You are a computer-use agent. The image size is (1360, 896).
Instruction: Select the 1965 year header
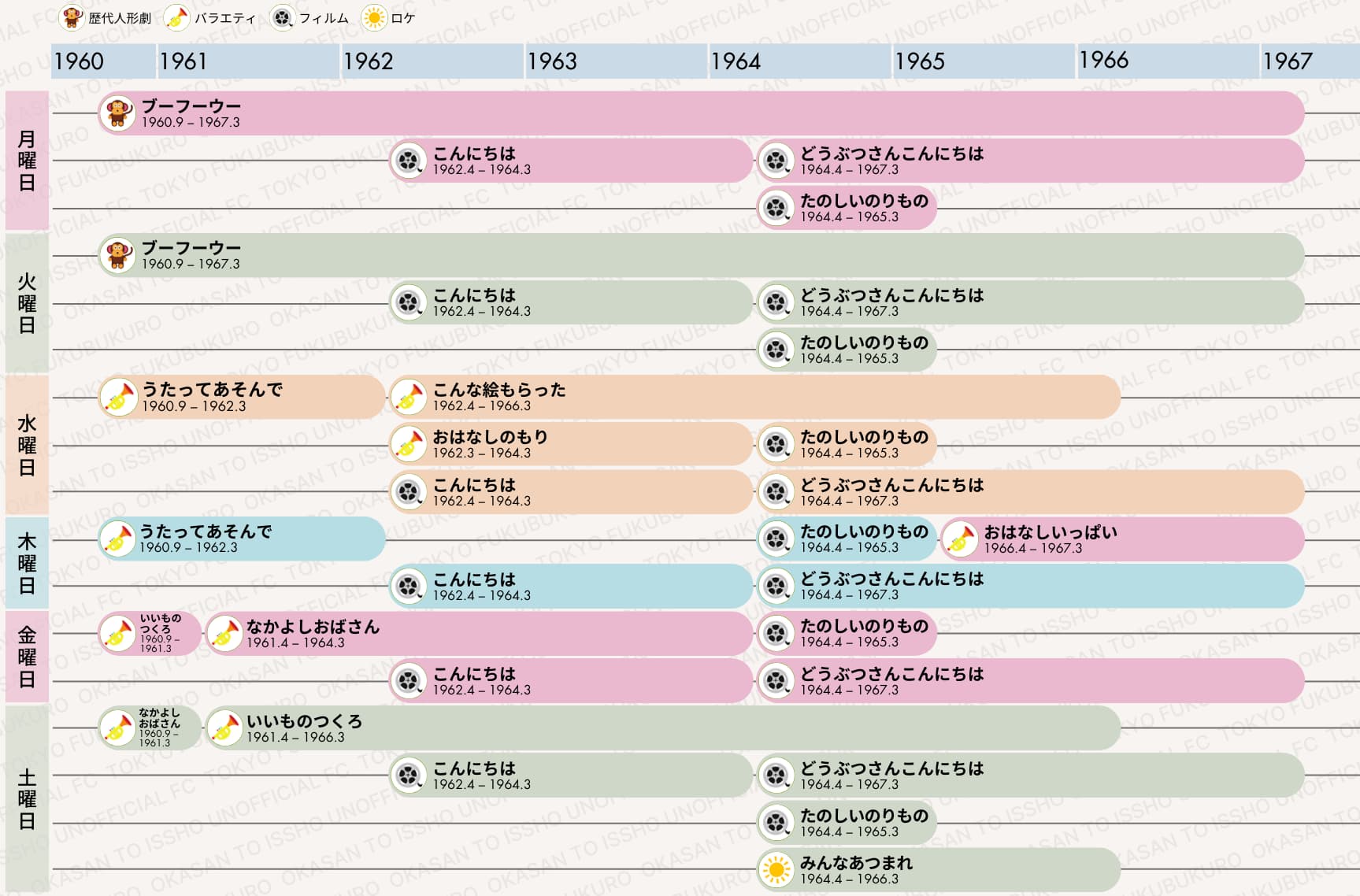[983, 61]
